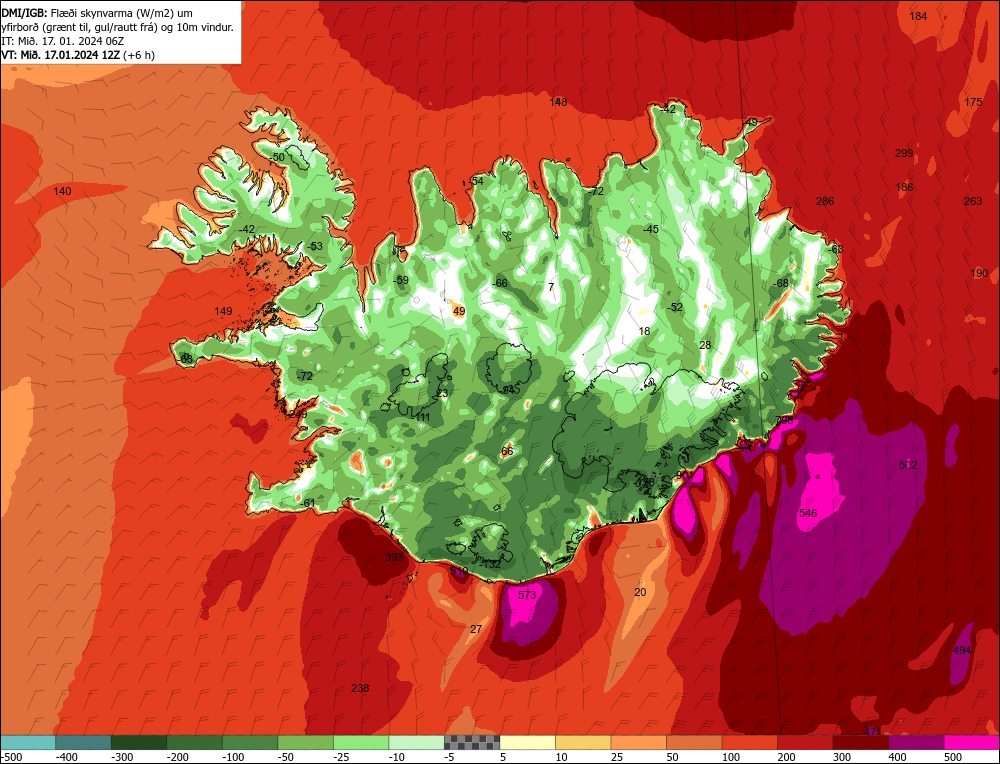Image resolution: width=1000 pixels, height=764 pixels.
Task: Click the pale green legend swatch above -10
Action: point(416,742)
